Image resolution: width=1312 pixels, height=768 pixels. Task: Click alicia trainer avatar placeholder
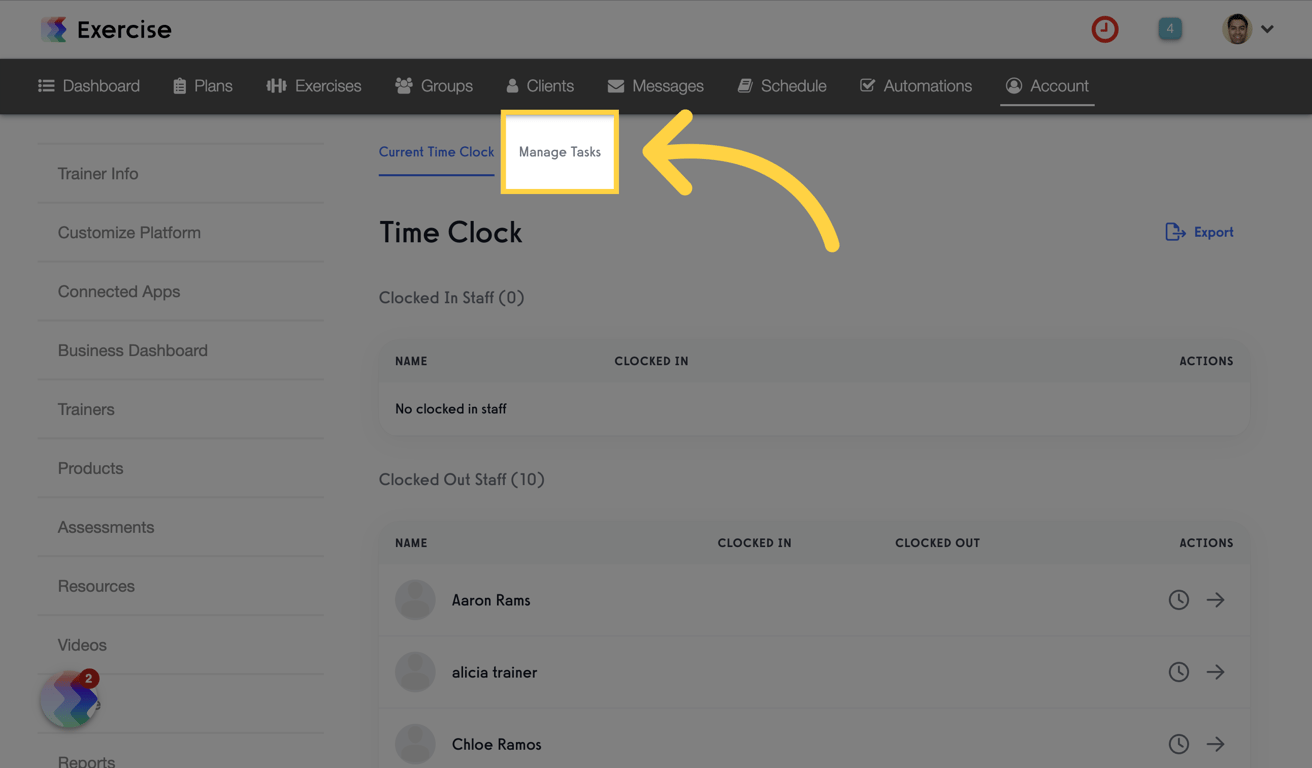tap(415, 672)
